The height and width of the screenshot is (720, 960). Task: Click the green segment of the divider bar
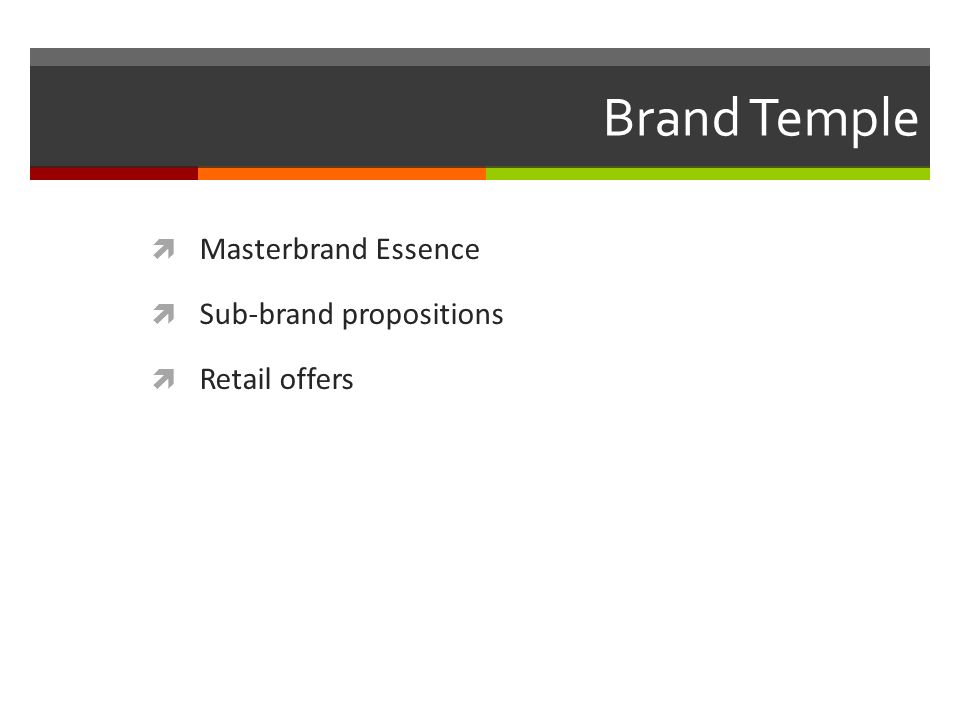[x=708, y=174]
